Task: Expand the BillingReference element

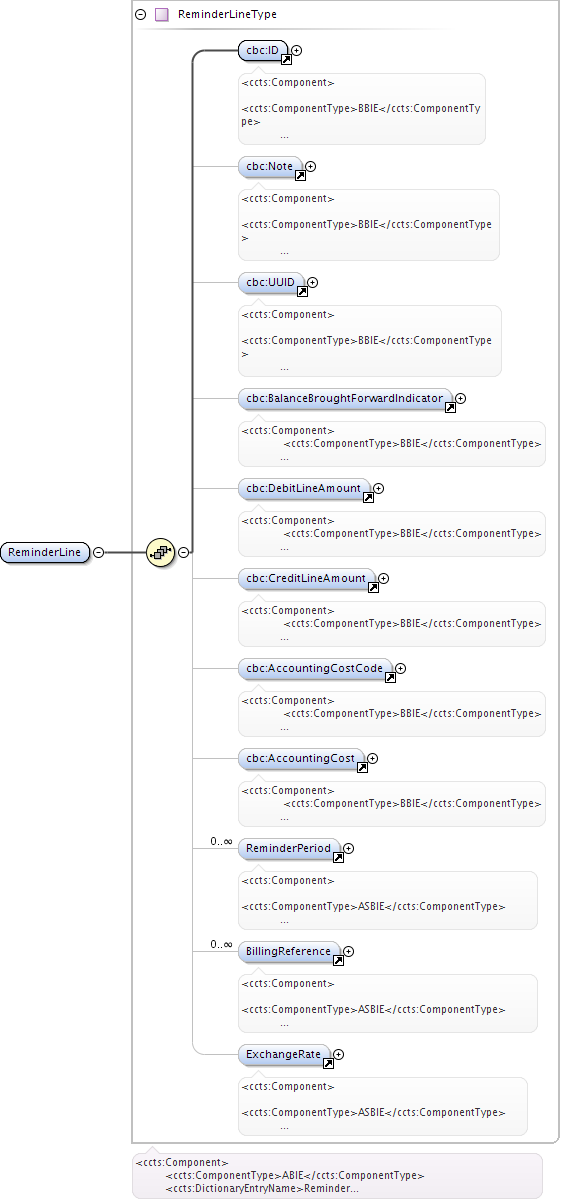Action: click(x=348, y=951)
